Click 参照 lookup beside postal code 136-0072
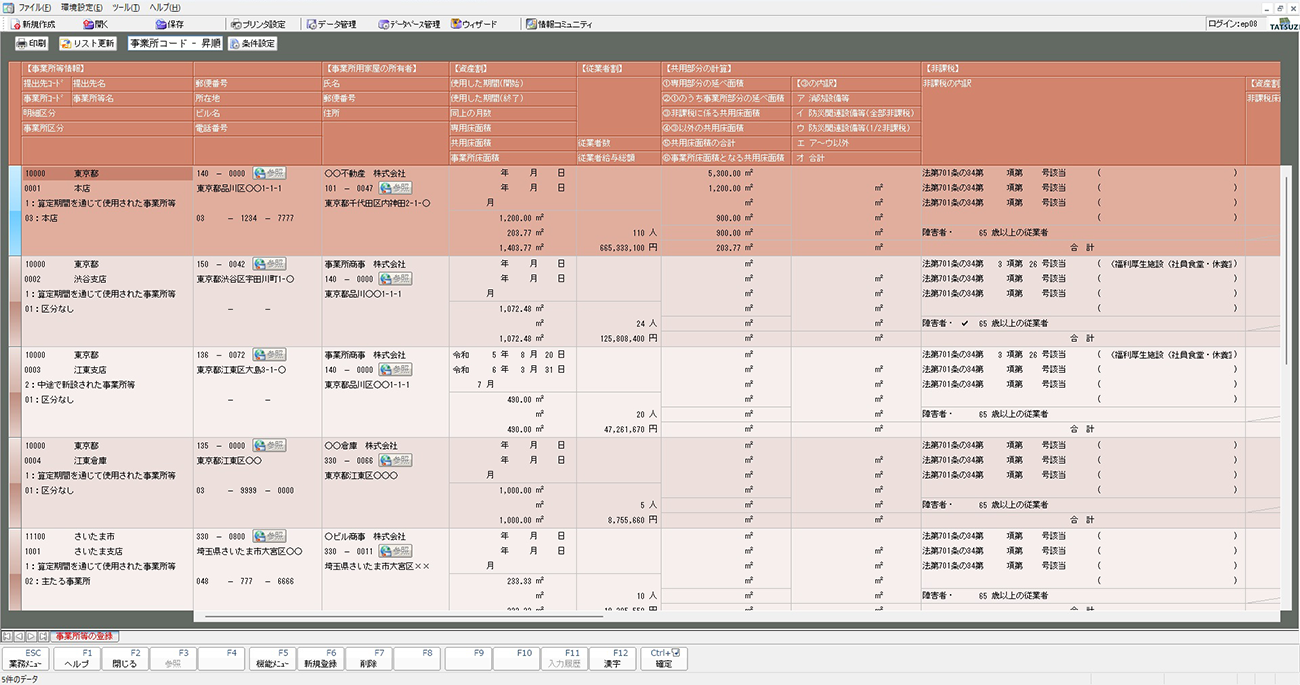The image size is (1300, 685). 269,355
